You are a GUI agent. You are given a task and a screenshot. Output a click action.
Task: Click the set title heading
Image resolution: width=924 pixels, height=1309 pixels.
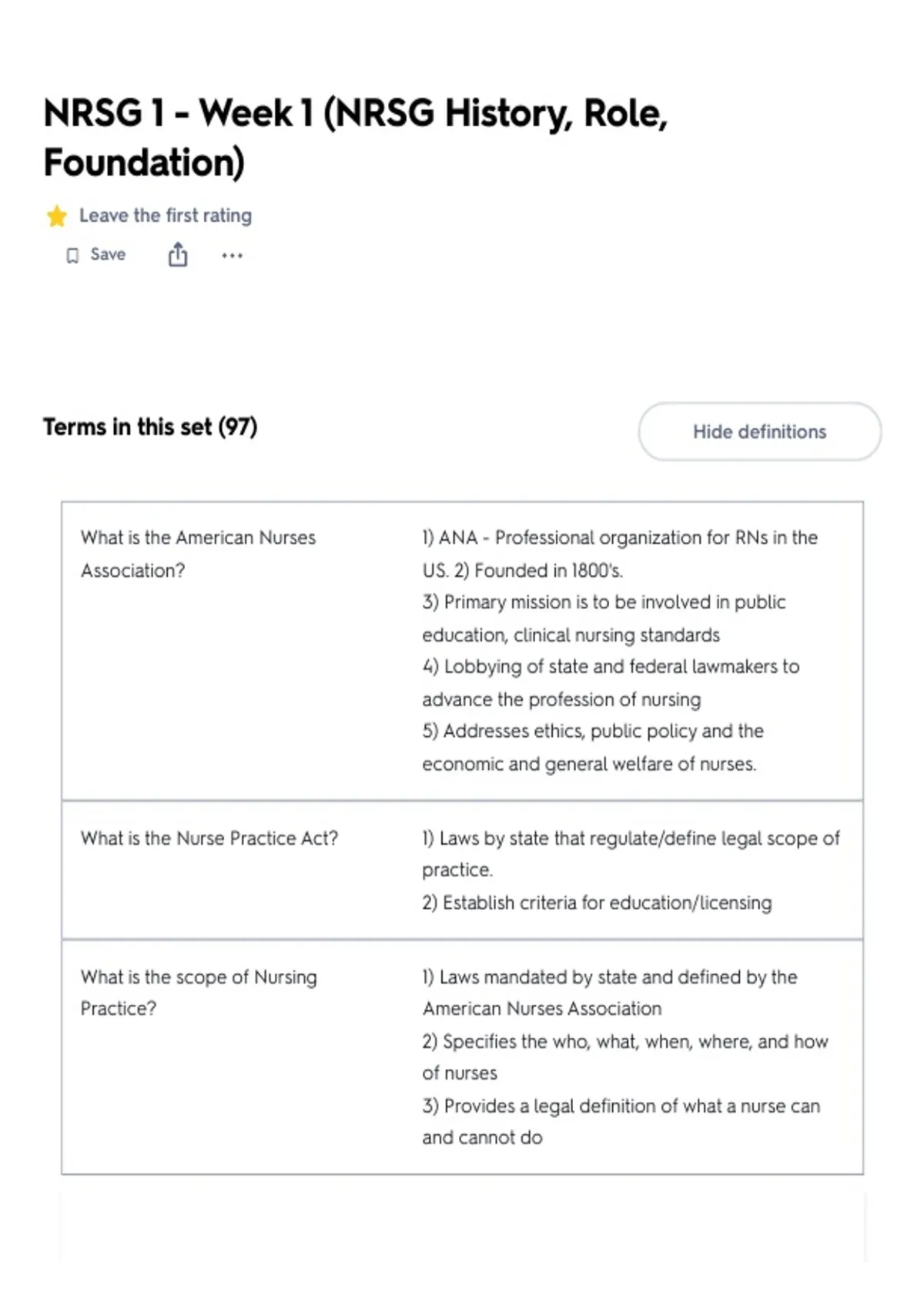coord(356,138)
